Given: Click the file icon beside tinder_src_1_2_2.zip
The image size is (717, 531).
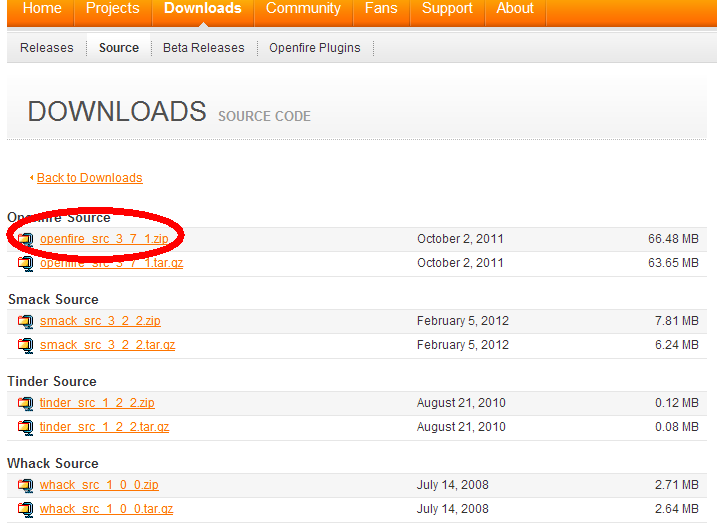Looking at the screenshot, I should (26, 403).
